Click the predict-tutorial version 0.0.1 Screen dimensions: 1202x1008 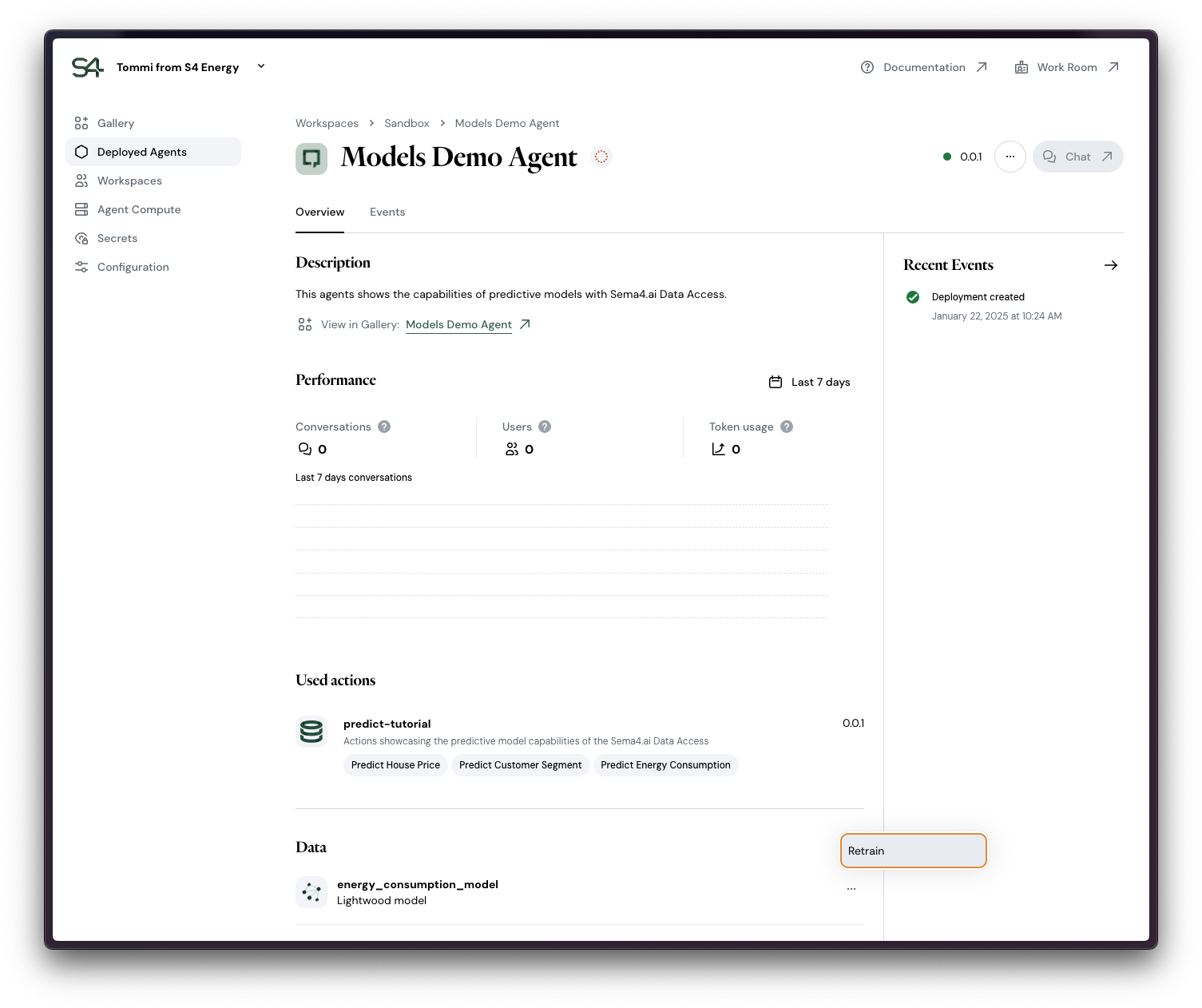(x=853, y=723)
